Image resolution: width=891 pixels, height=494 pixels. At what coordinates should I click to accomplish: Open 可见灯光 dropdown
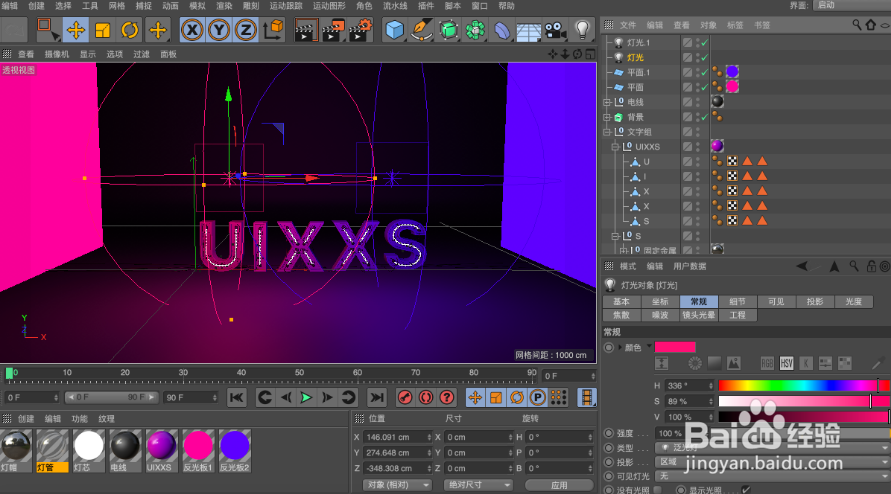[x=772, y=476]
